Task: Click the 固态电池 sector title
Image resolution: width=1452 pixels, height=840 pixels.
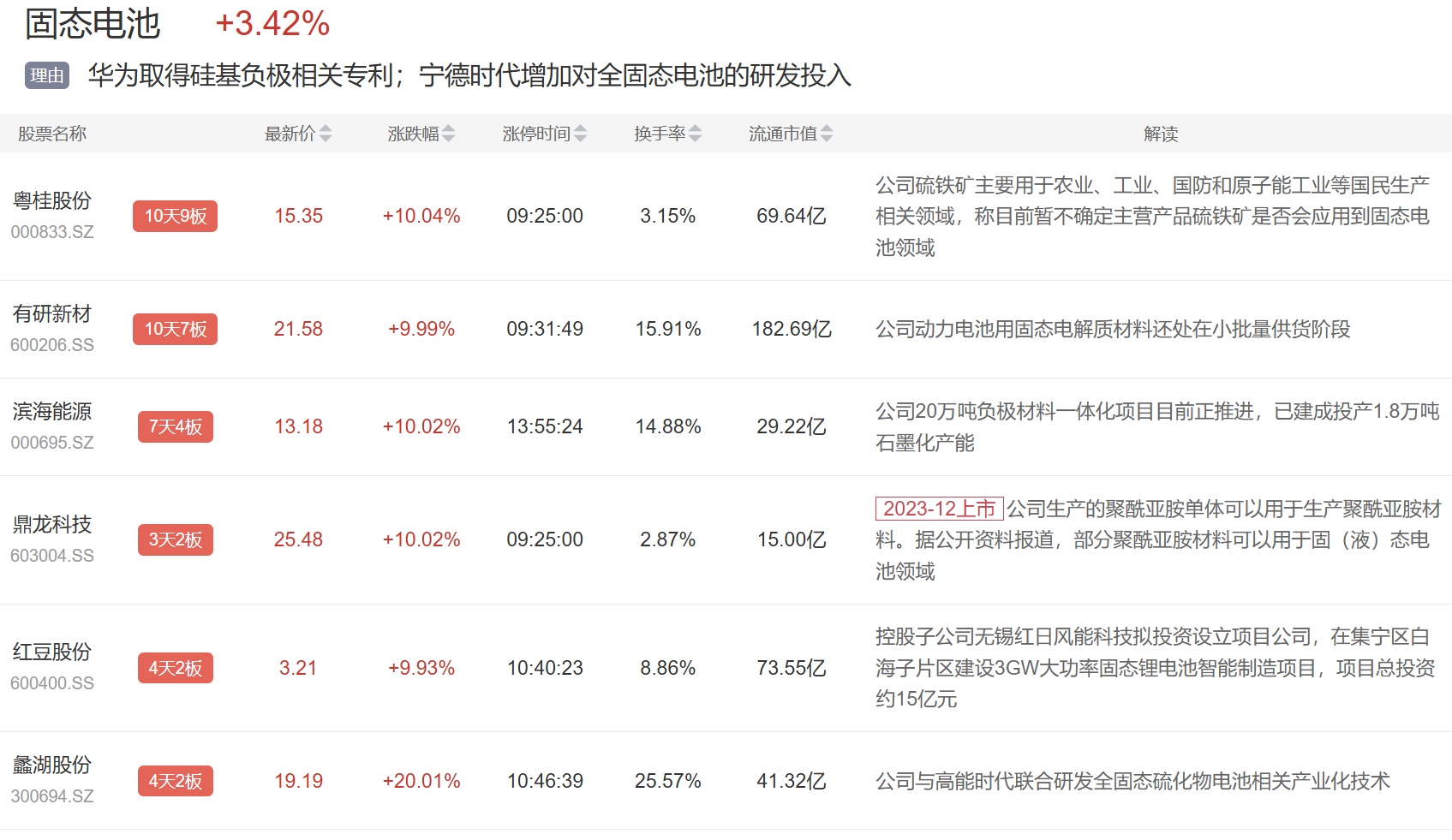Action: (x=93, y=24)
